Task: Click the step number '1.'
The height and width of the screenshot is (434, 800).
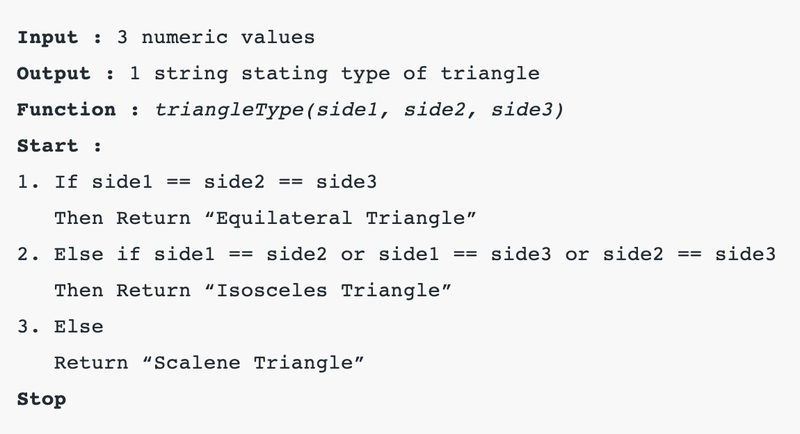Action: pyautogui.click(x=29, y=183)
